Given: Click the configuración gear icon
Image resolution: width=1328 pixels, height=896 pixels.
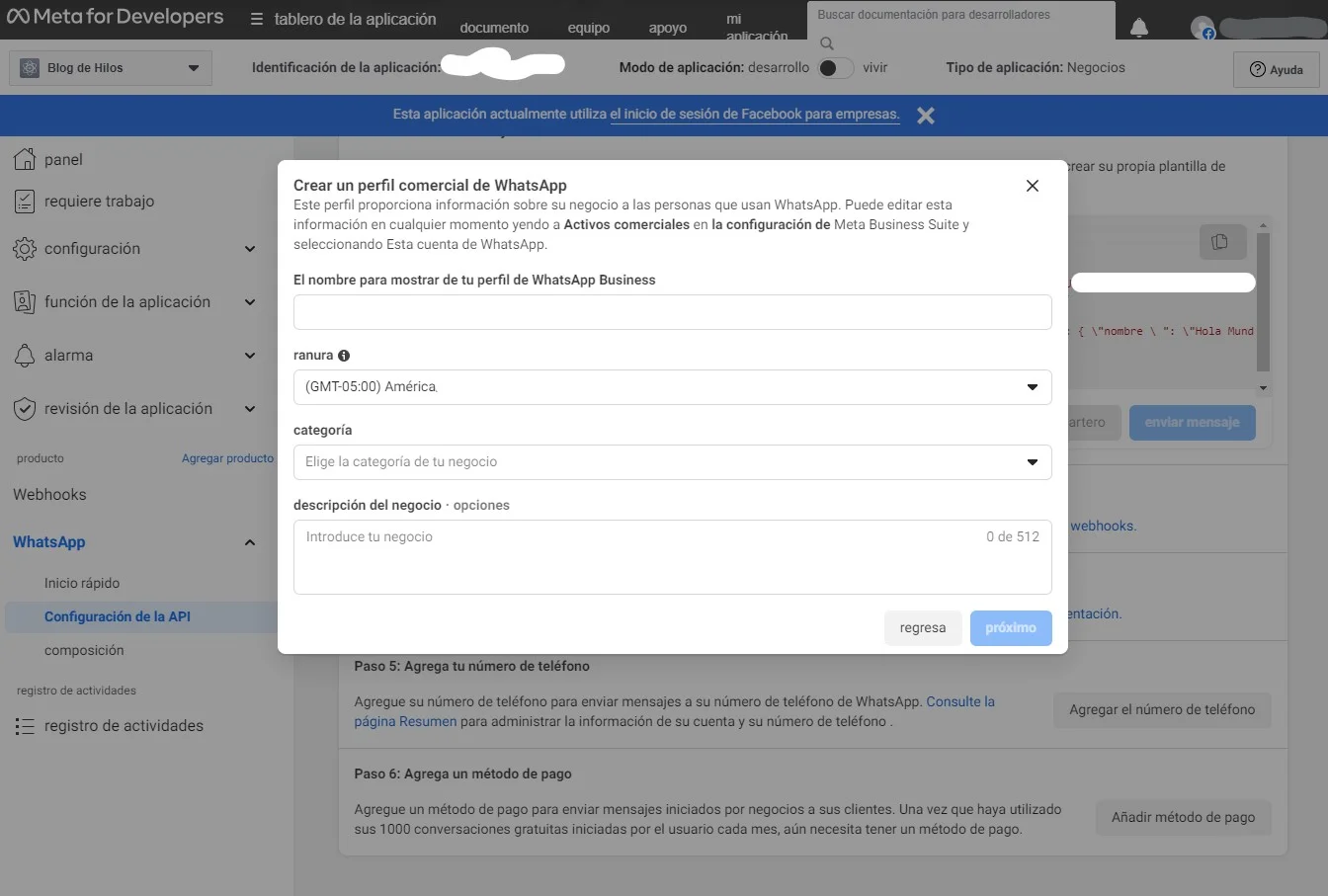Looking at the screenshot, I should click(x=25, y=249).
